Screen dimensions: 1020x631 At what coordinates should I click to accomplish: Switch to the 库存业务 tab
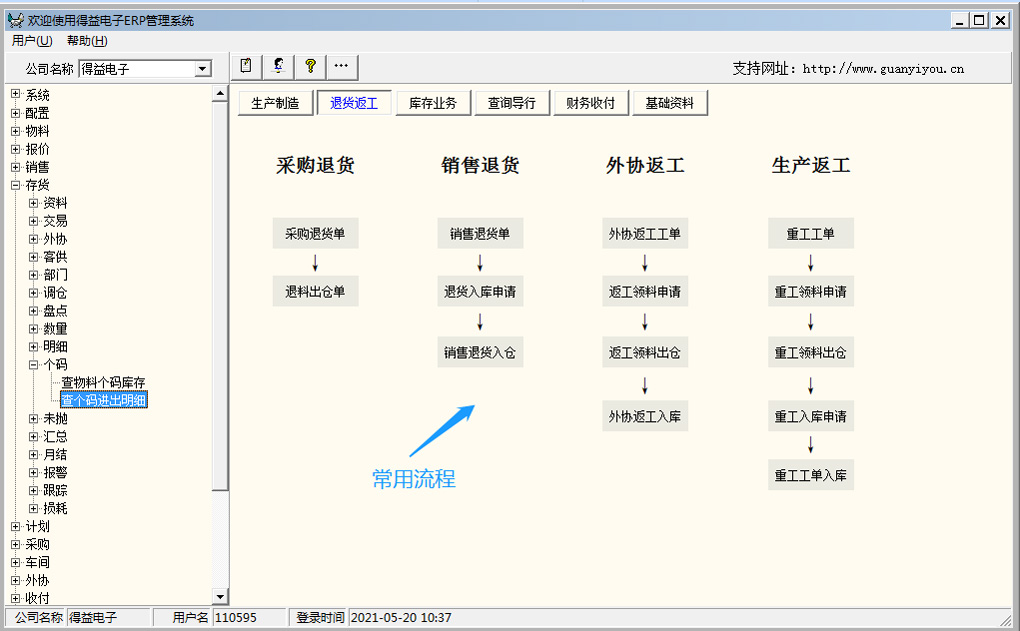tap(433, 103)
